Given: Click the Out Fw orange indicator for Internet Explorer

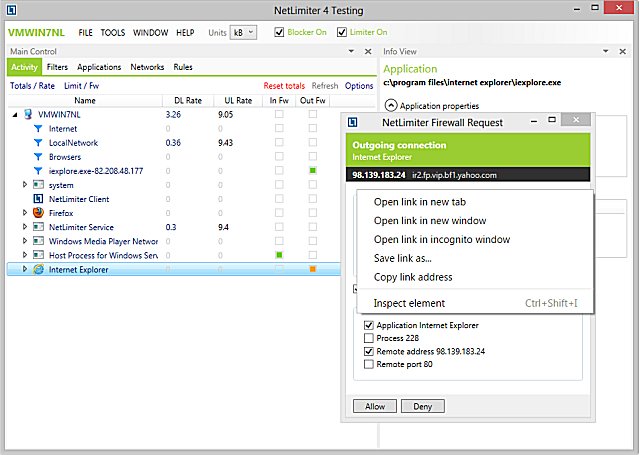Looking at the screenshot, I should click(x=313, y=269).
